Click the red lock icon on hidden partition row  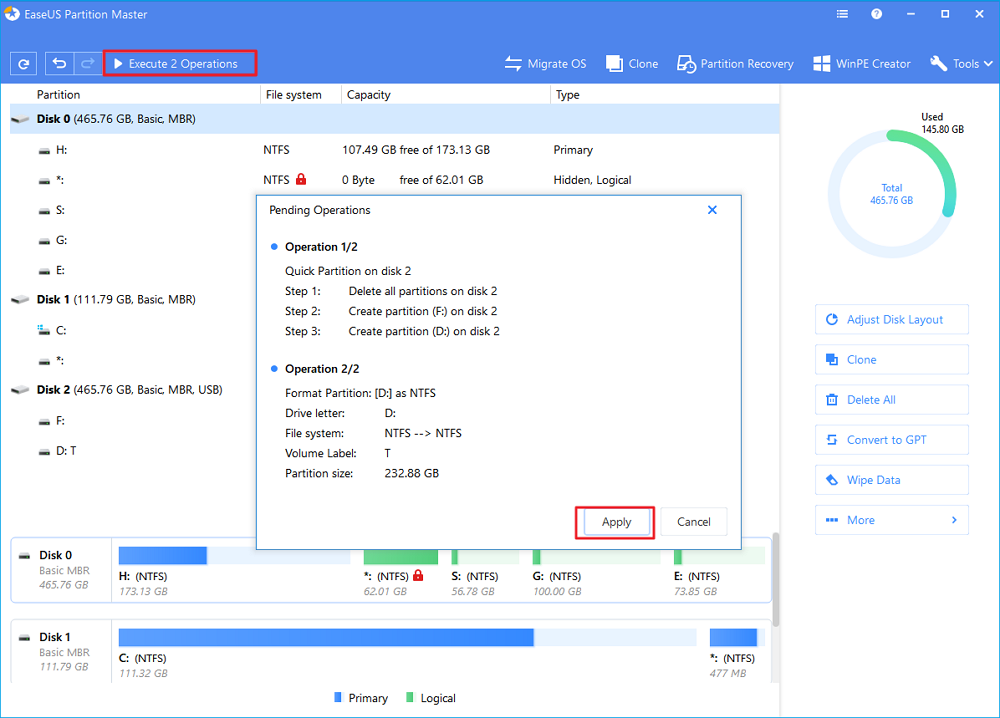click(301, 179)
